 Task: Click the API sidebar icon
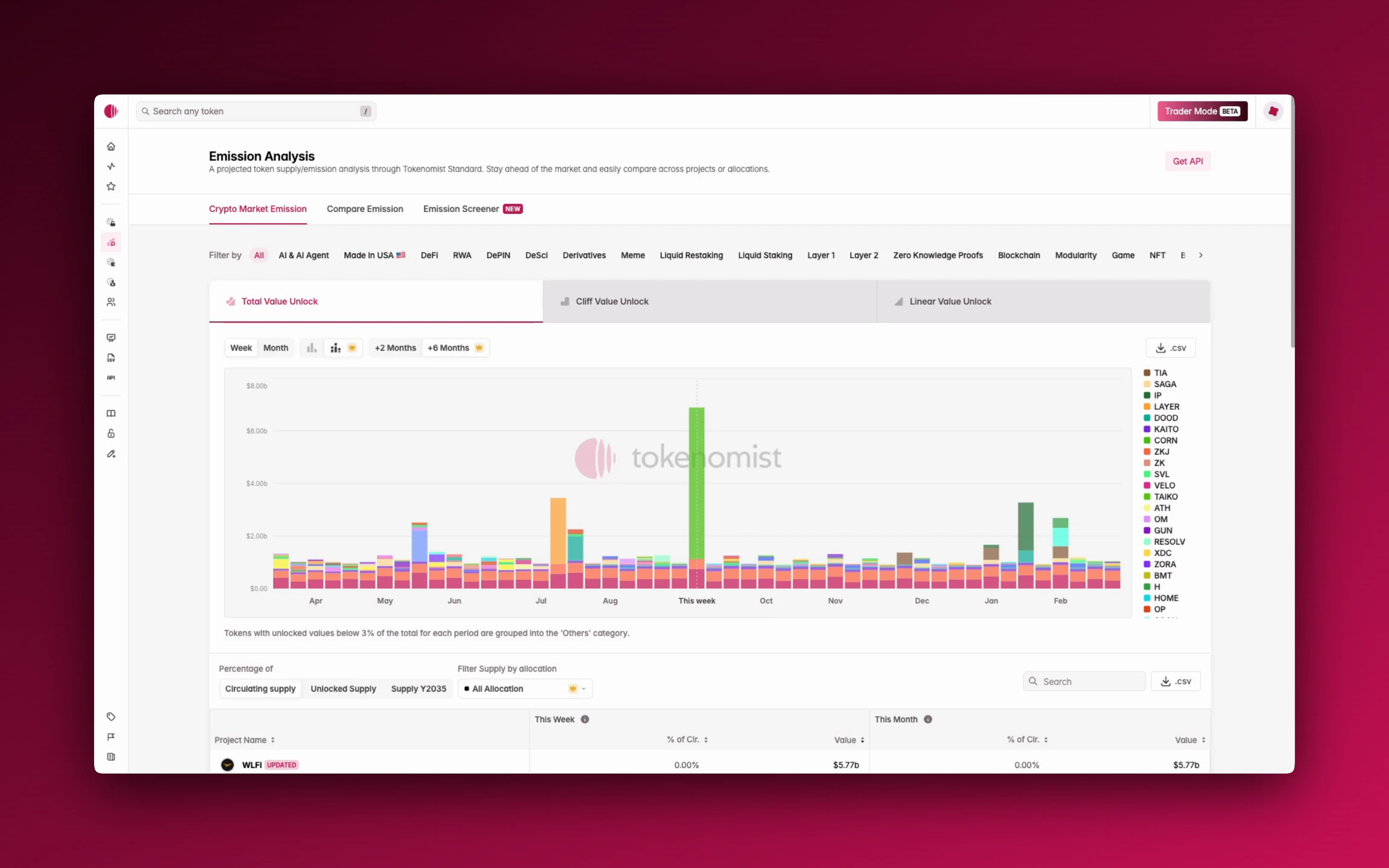tap(111, 378)
